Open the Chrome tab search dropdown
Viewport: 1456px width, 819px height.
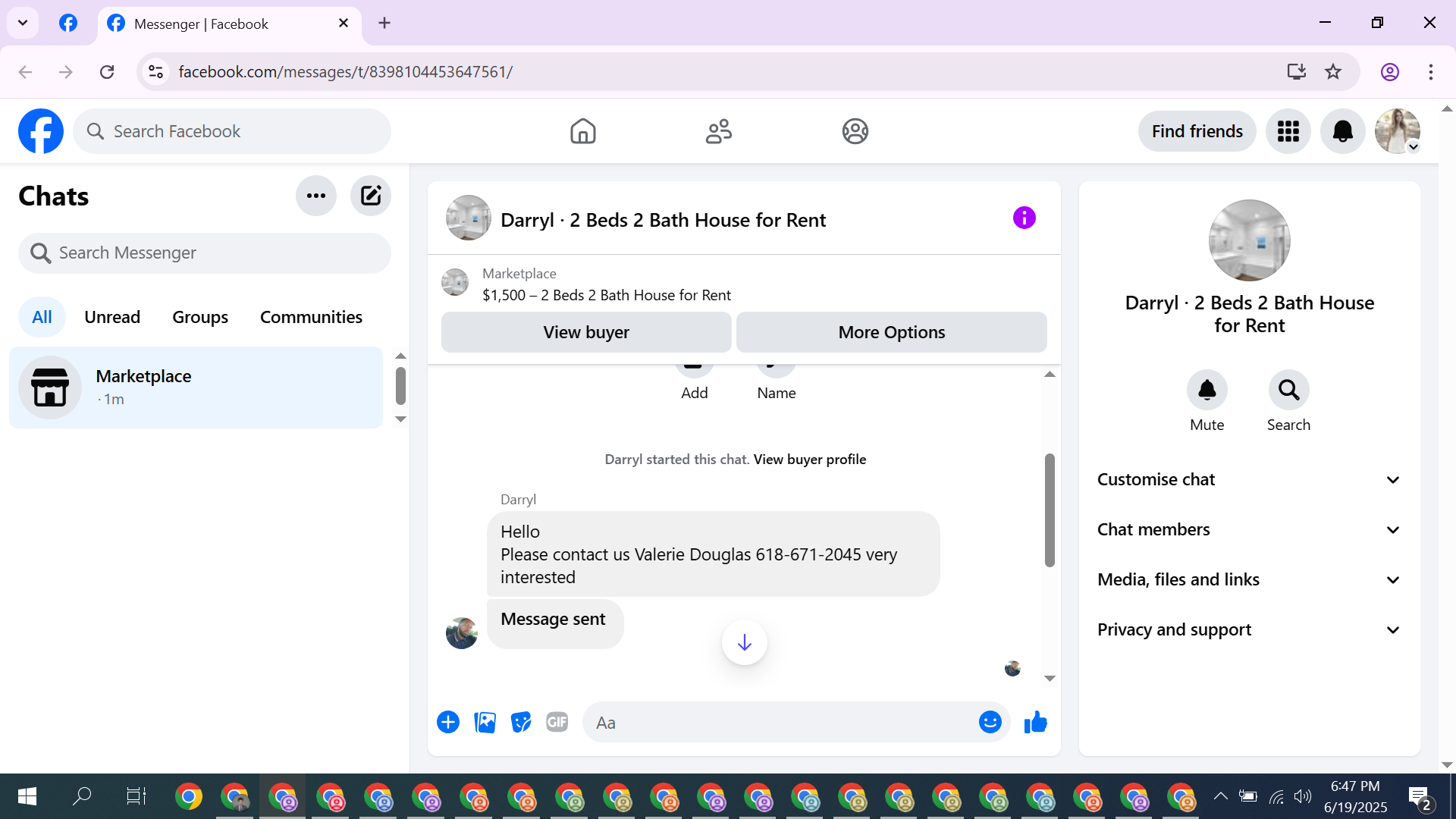click(23, 23)
